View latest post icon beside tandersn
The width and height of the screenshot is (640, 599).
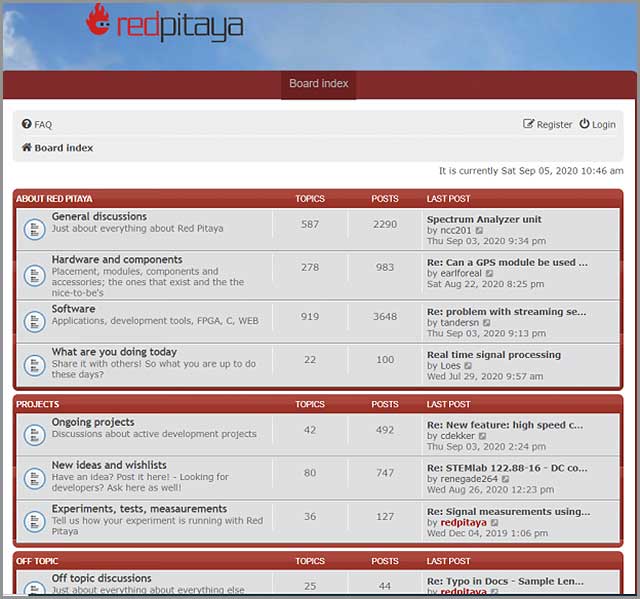(x=487, y=323)
